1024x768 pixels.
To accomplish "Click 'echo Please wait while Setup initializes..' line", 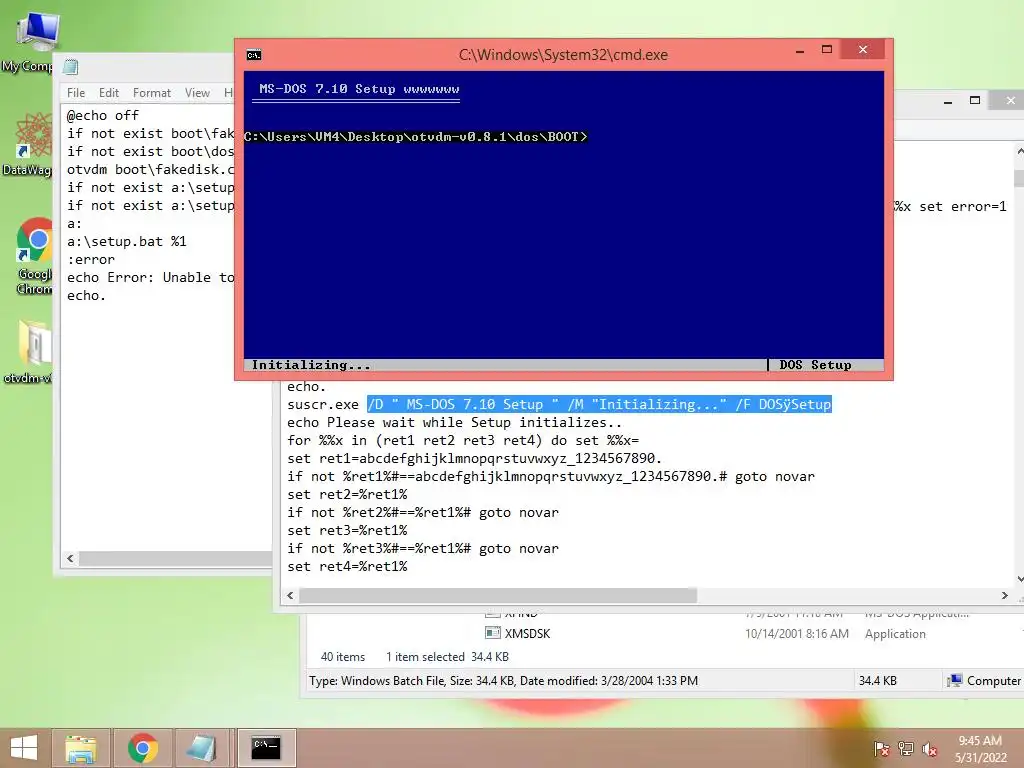I will click(455, 423).
